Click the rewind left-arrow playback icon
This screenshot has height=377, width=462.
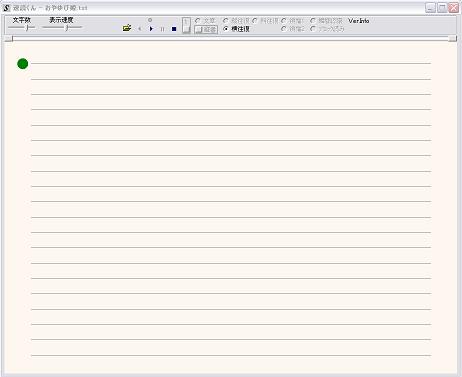coord(140,29)
